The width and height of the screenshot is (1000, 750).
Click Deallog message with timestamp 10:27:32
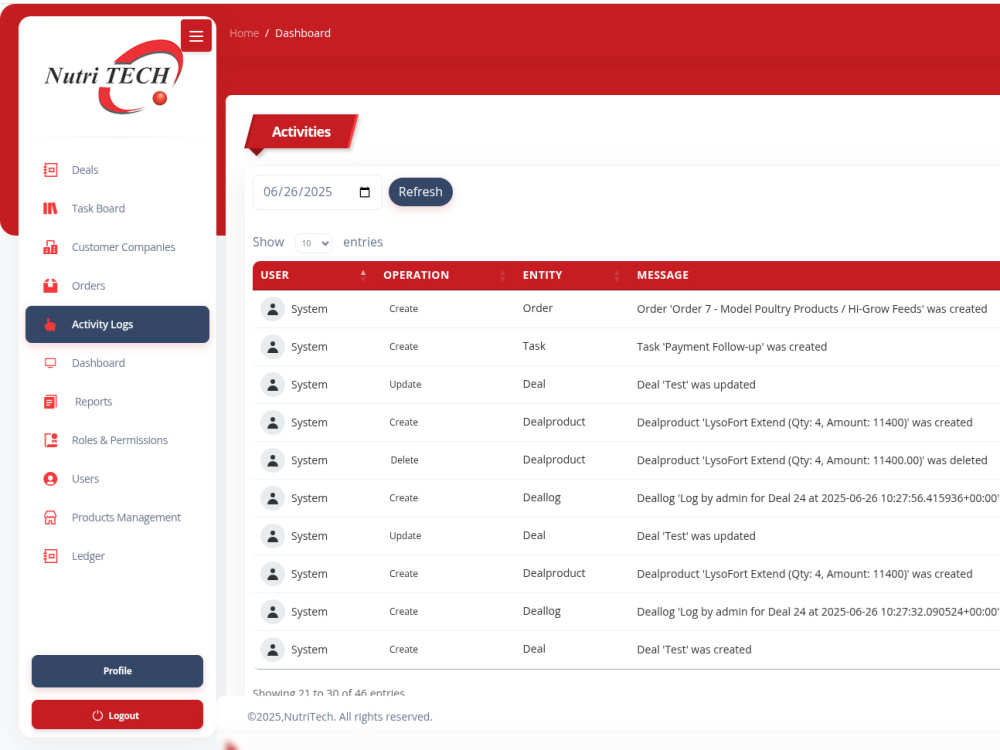click(818, 612)
